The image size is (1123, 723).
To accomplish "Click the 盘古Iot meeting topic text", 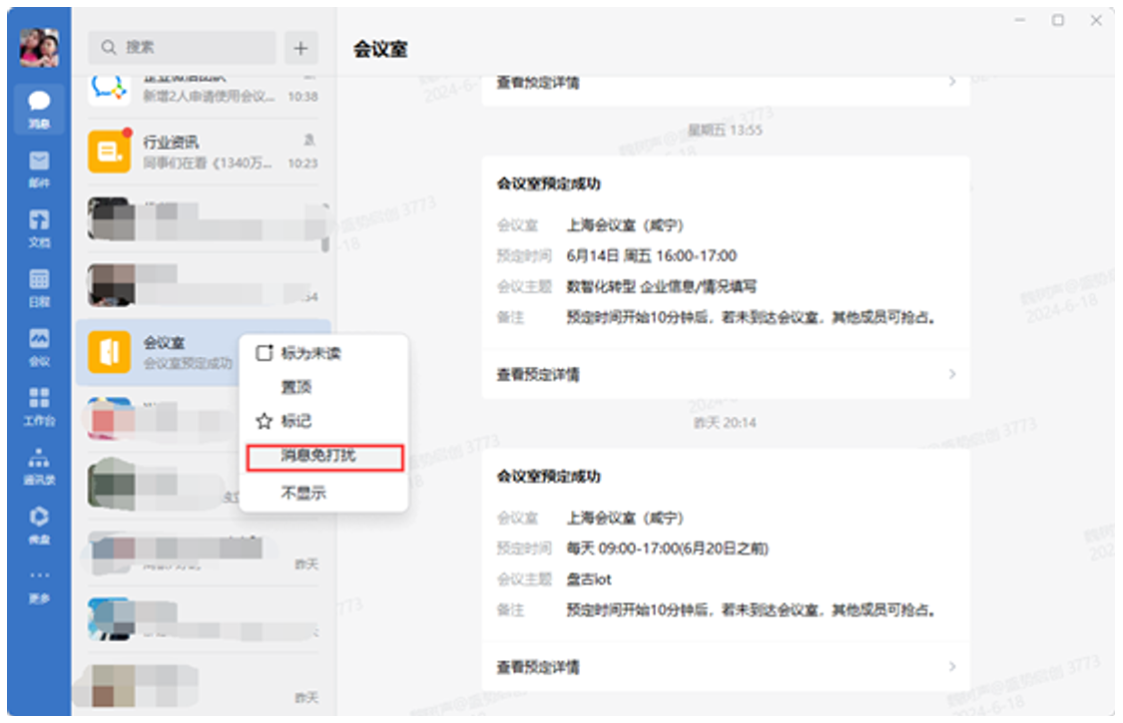I will click(x=589, y=580).
